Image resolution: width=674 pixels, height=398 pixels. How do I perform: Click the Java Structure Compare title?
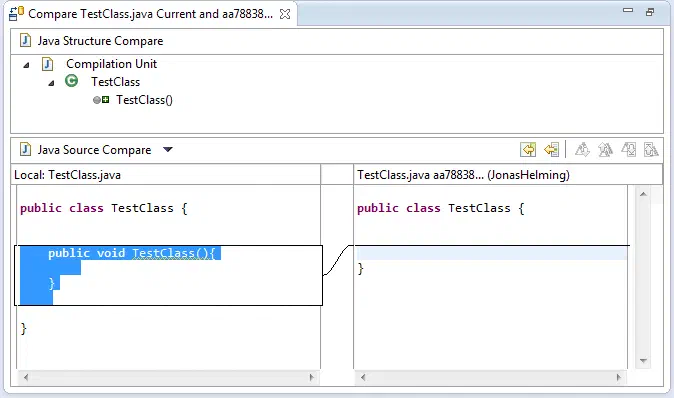[100, 41]
